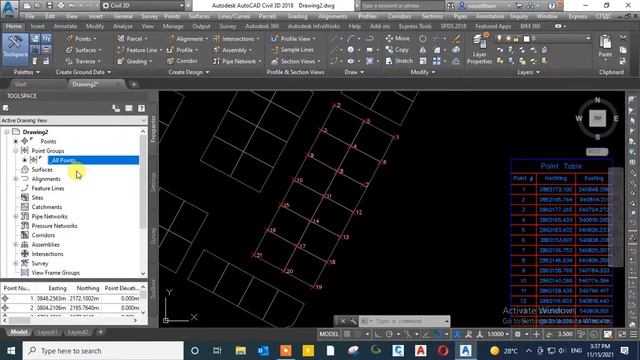The image size is (640, 360).
Task: Select the Move command
Action: (x=398, y=38)
